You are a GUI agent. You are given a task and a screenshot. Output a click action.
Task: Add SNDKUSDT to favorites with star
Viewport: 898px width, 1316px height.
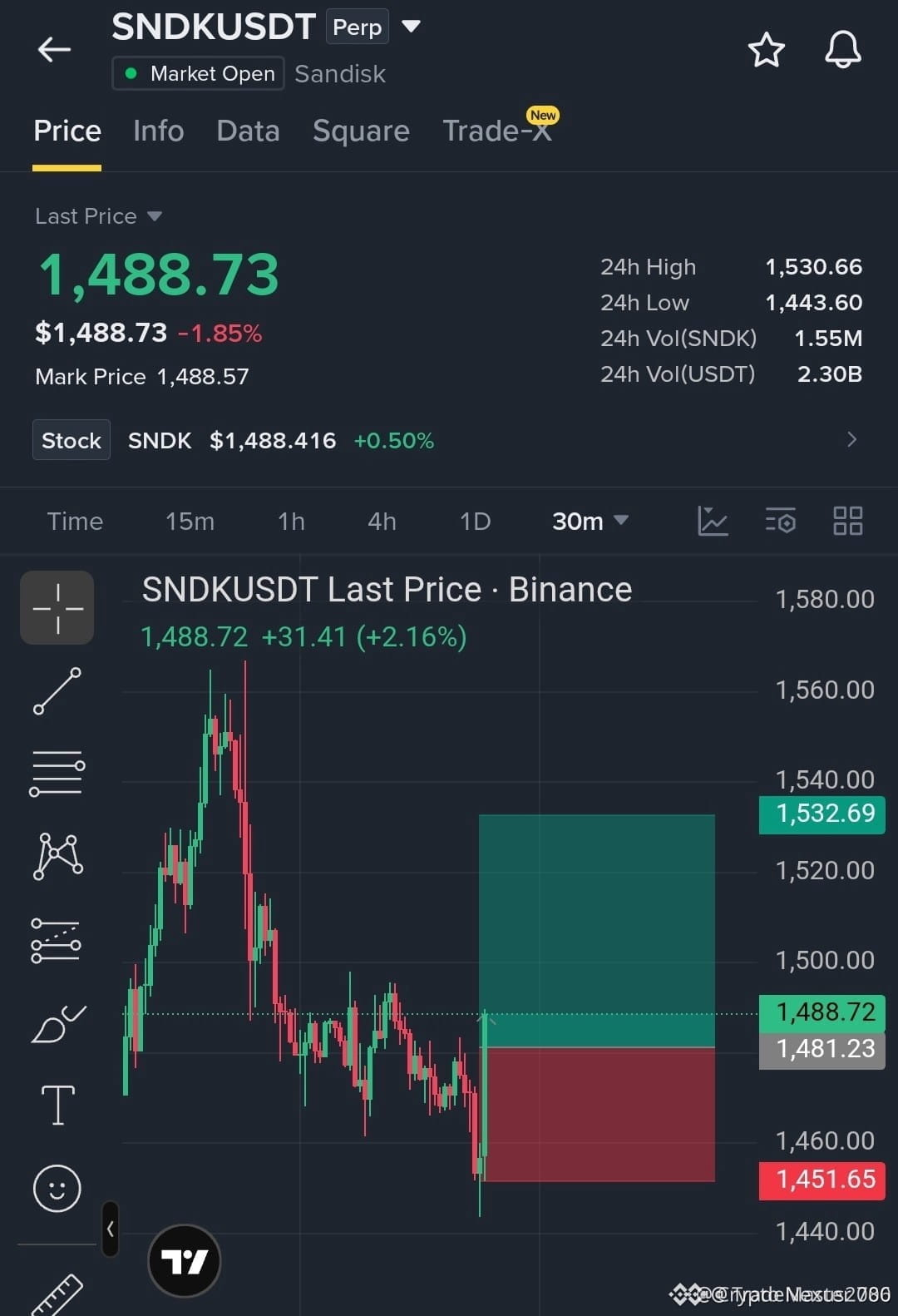tap(766, 50)
